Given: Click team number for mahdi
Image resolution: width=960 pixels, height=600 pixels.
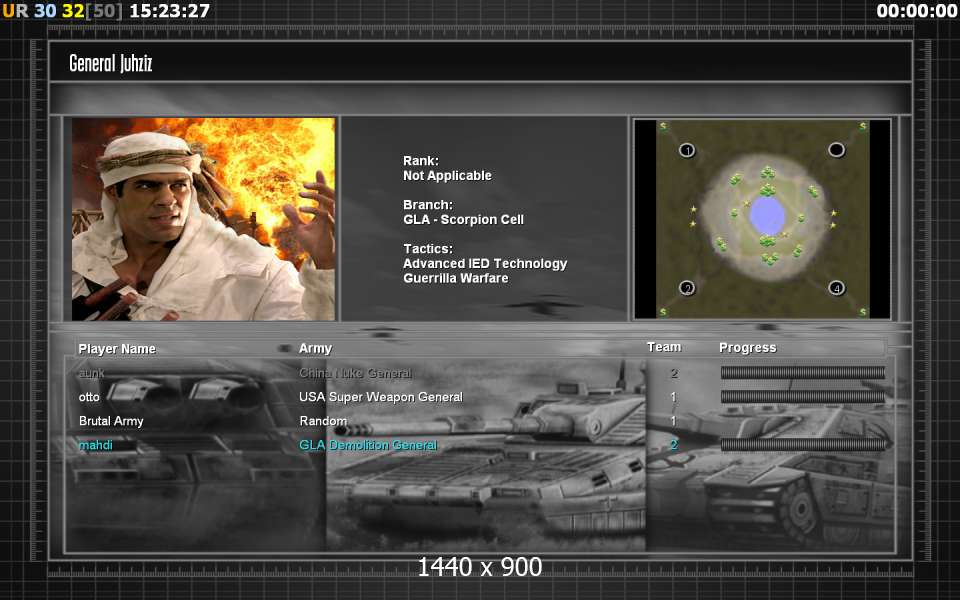Looking at the screenshot, I should [673, 445].
